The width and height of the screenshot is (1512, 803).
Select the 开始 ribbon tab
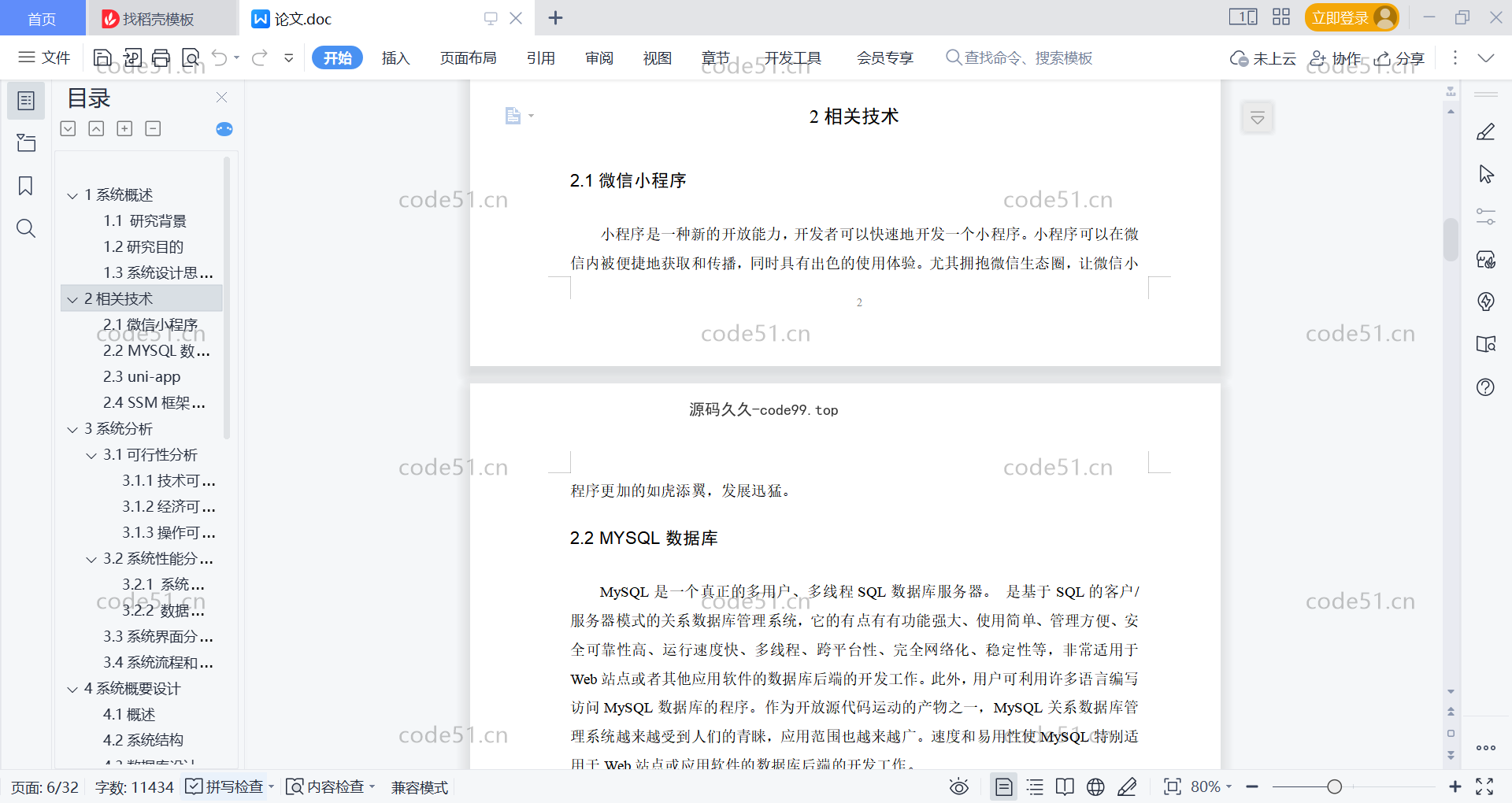click(x=337, y=57)
